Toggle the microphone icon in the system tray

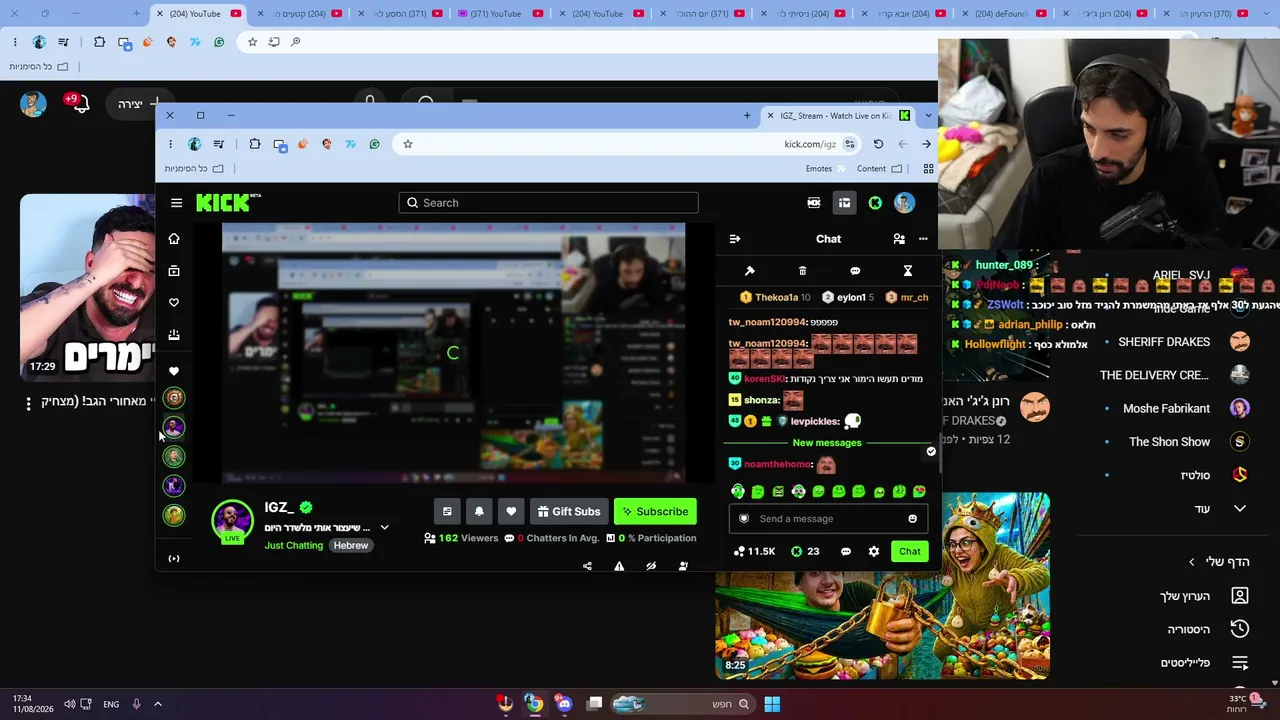[x=136, y=704]
